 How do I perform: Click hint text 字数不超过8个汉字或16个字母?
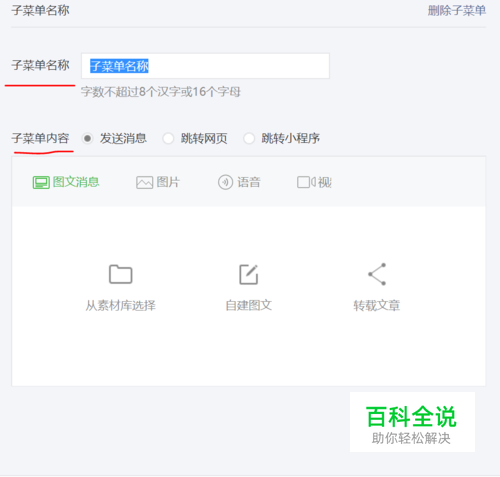pyautogui.click(x=161, y=92)
